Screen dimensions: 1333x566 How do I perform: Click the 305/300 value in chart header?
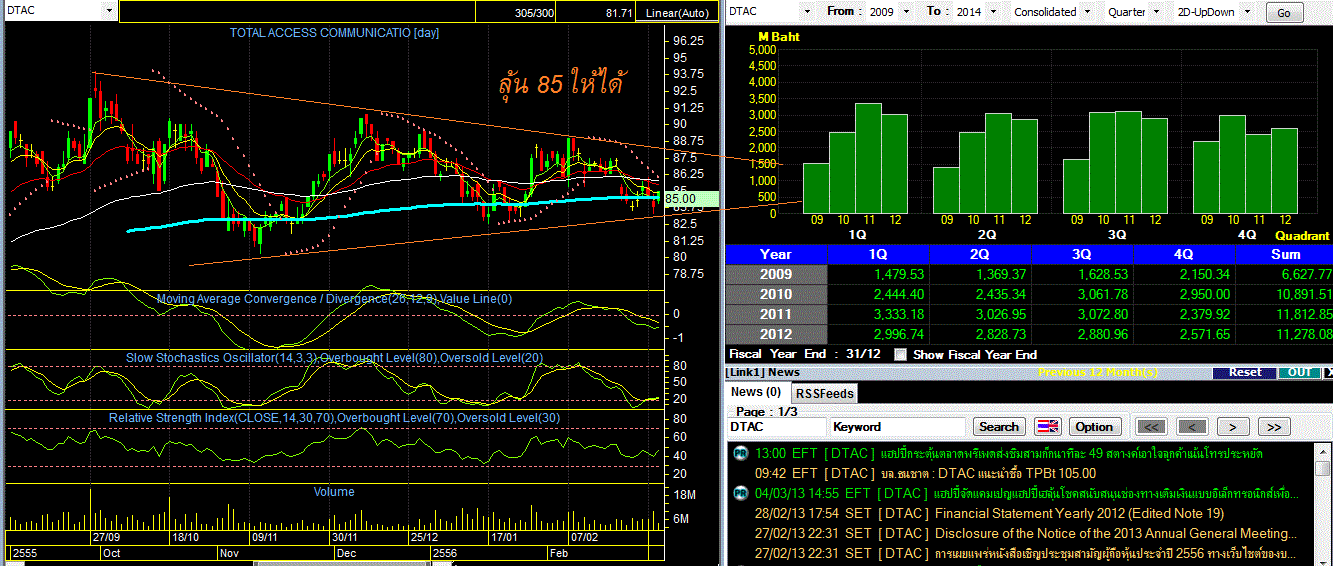click(x=535, y=12)
